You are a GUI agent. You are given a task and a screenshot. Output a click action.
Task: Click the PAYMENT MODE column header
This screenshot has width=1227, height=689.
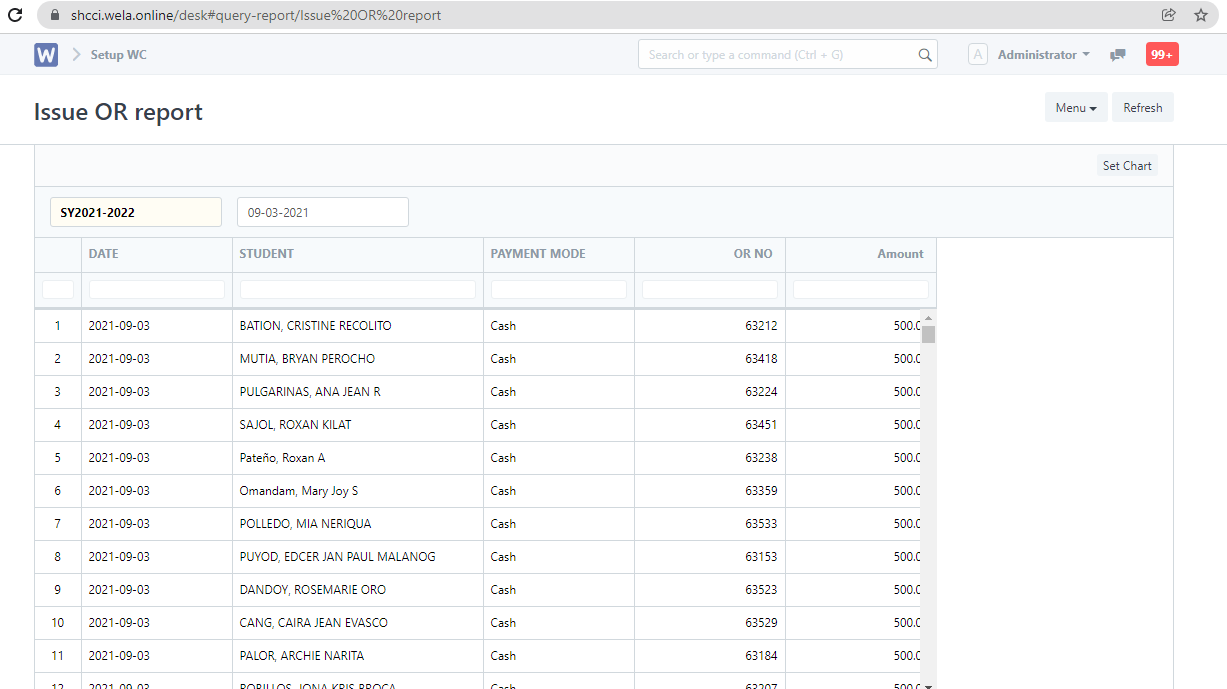[538, 254]
